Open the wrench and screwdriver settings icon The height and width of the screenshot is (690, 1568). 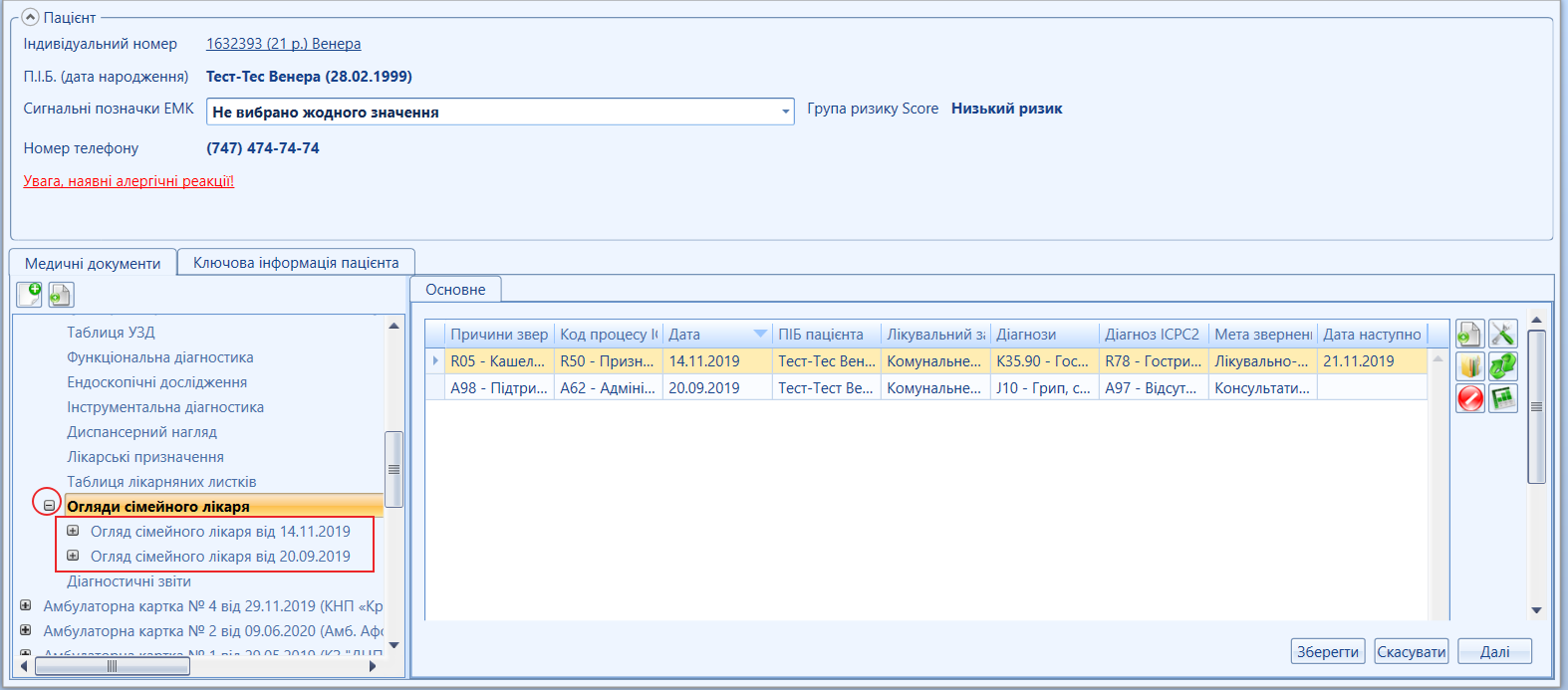(x=1502, y=335)
